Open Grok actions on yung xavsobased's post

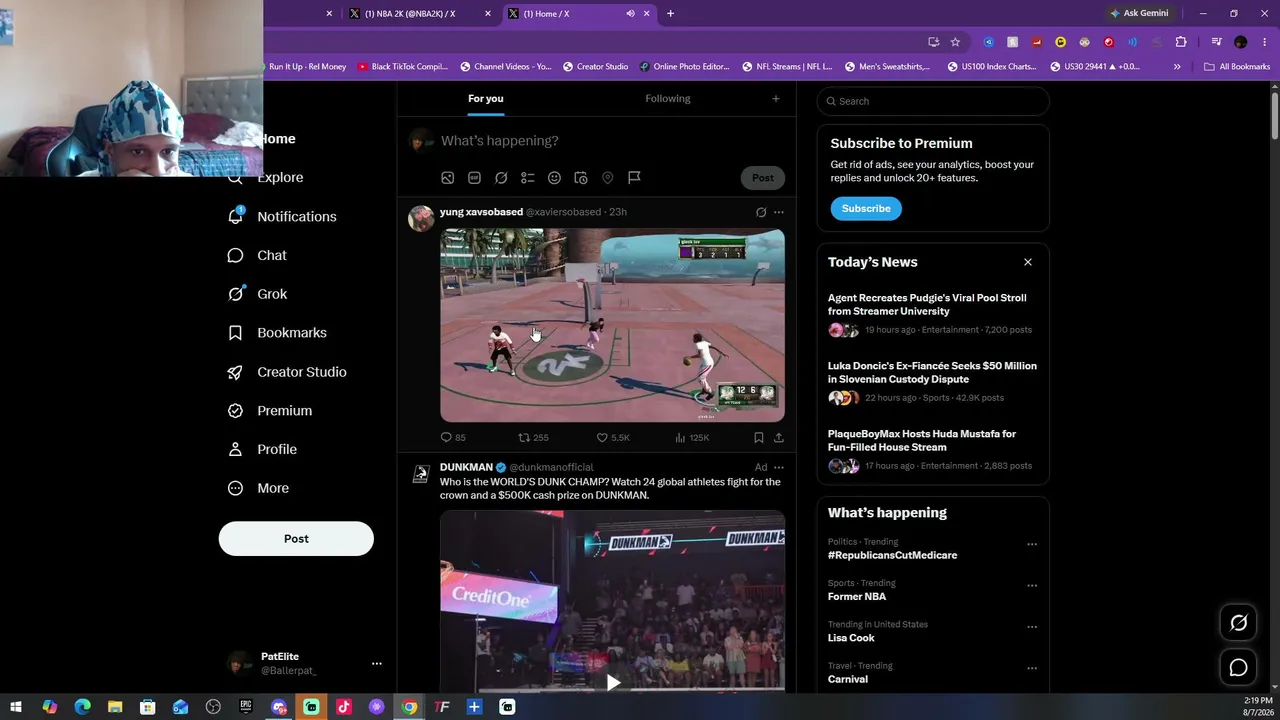[761, 212]
